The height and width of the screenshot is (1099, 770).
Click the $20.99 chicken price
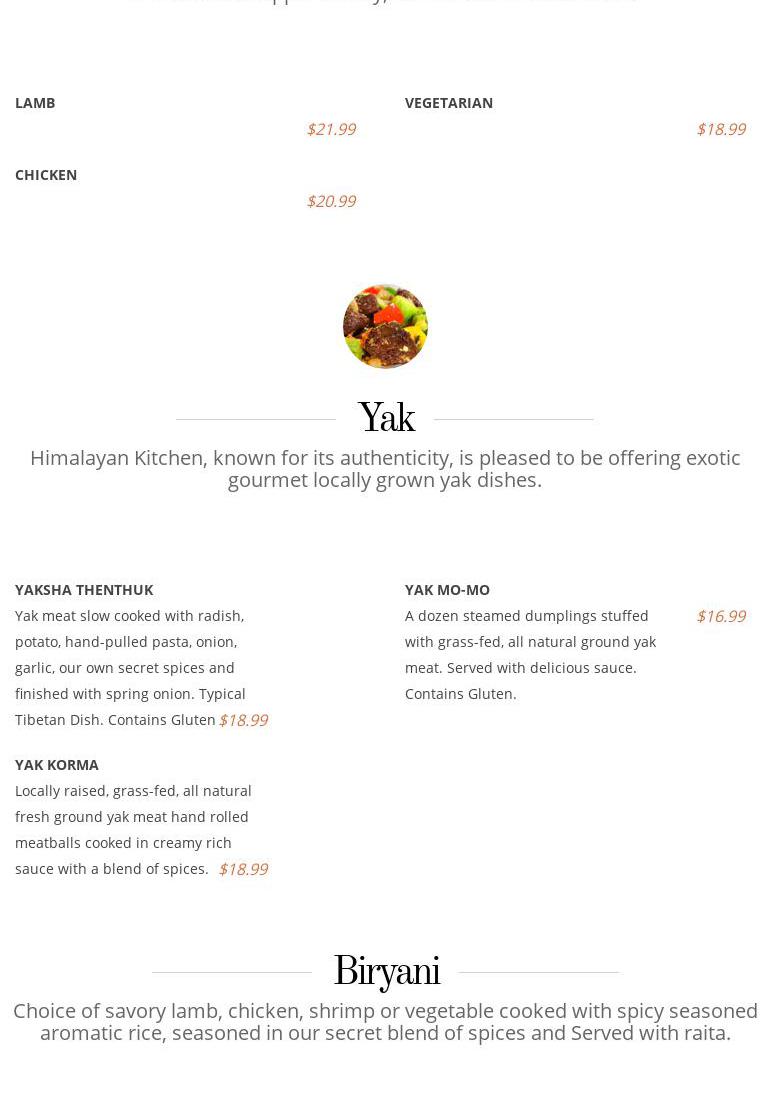coord(331,201)
